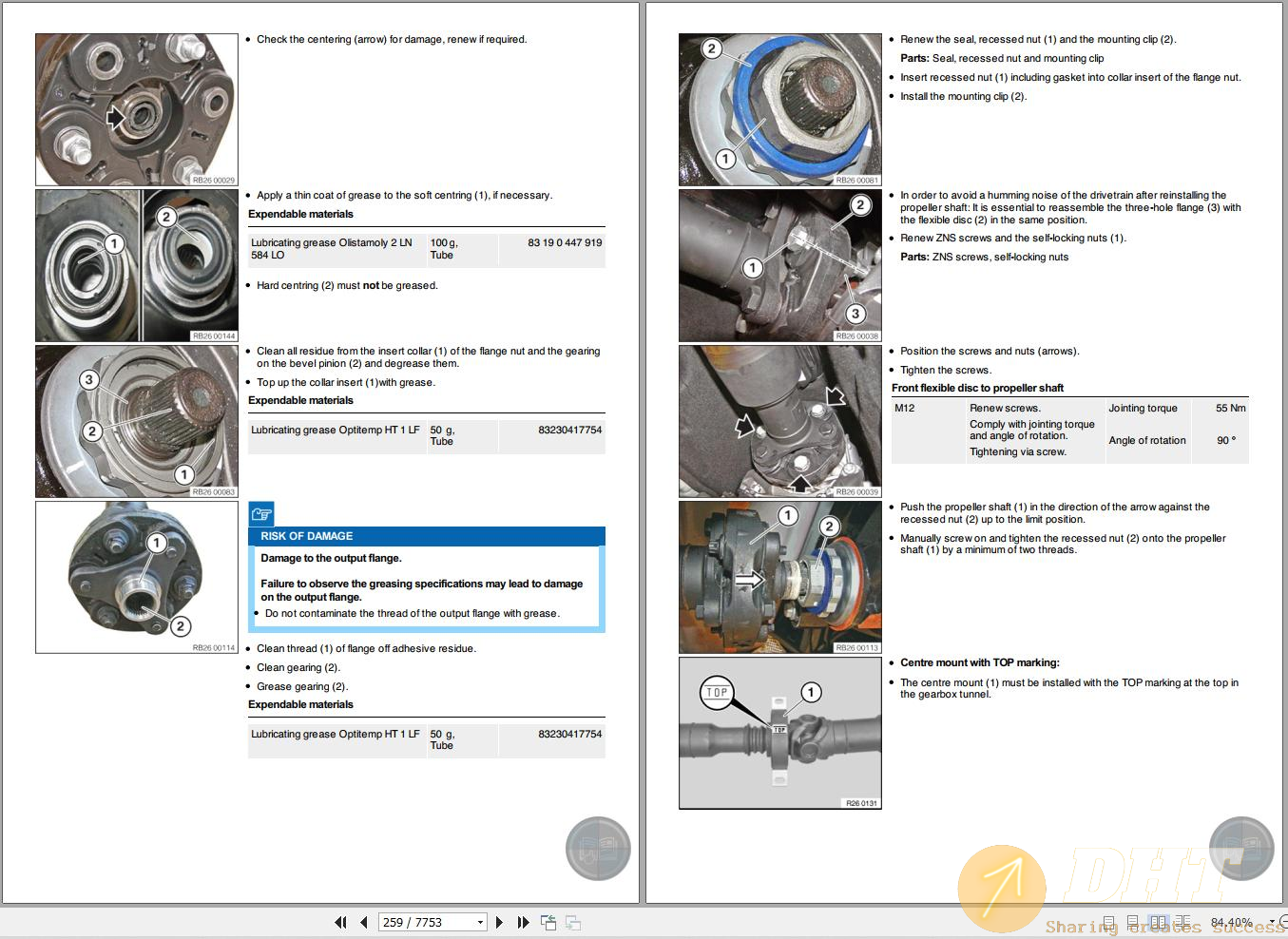Click first 'Lubricating grease Optitemp HT 1 LF' under bevel pinion
1288x939 pixels.
(x=336, y=430)
